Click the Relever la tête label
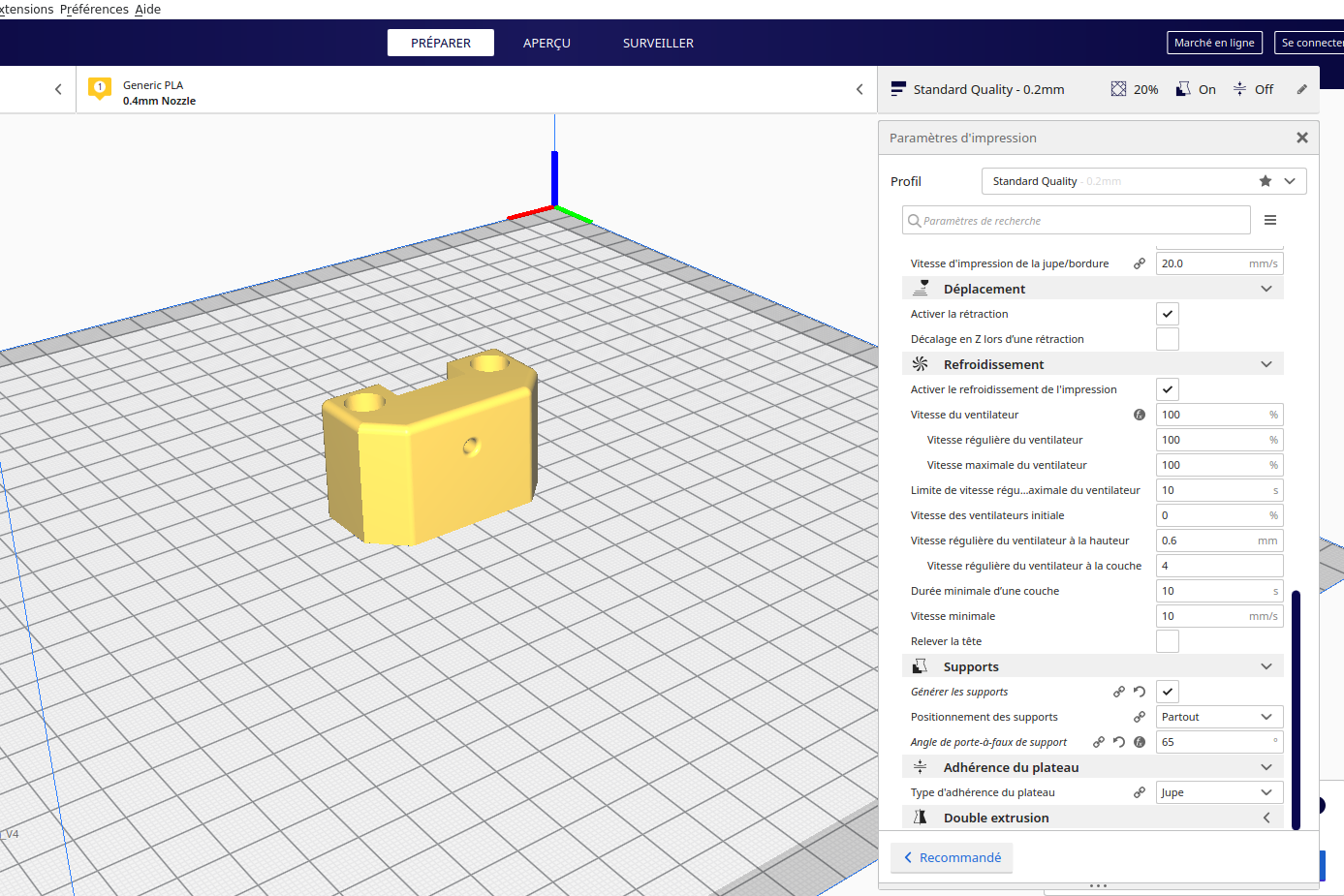The image size is (1344, 896). click(x=946, y=641)
